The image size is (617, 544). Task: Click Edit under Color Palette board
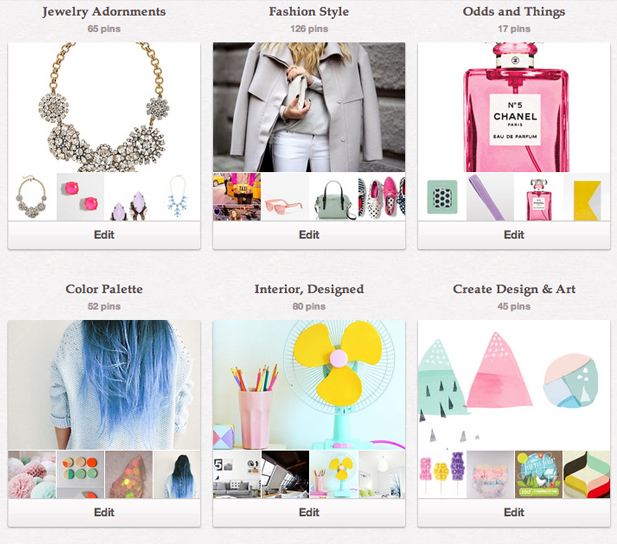coord(104,513)
